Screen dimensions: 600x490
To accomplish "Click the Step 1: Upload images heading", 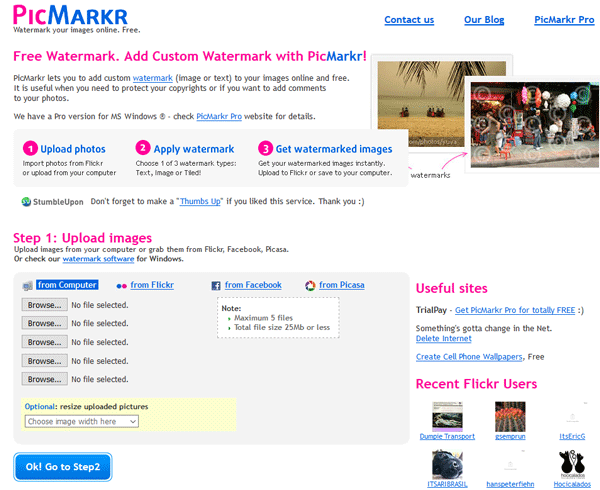I will pos(83,238).
